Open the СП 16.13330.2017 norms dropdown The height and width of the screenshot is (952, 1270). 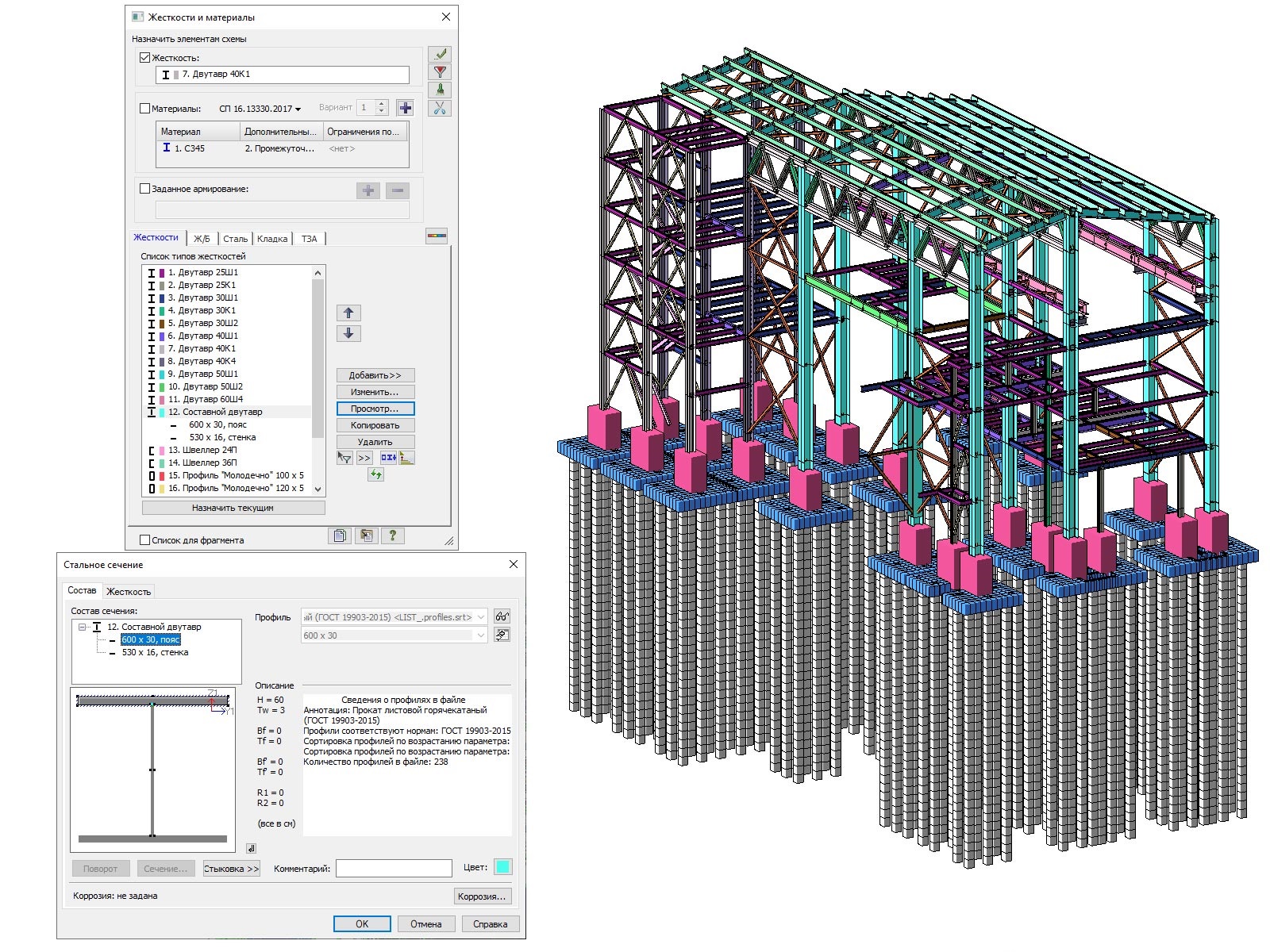click(x=260, y=109)
